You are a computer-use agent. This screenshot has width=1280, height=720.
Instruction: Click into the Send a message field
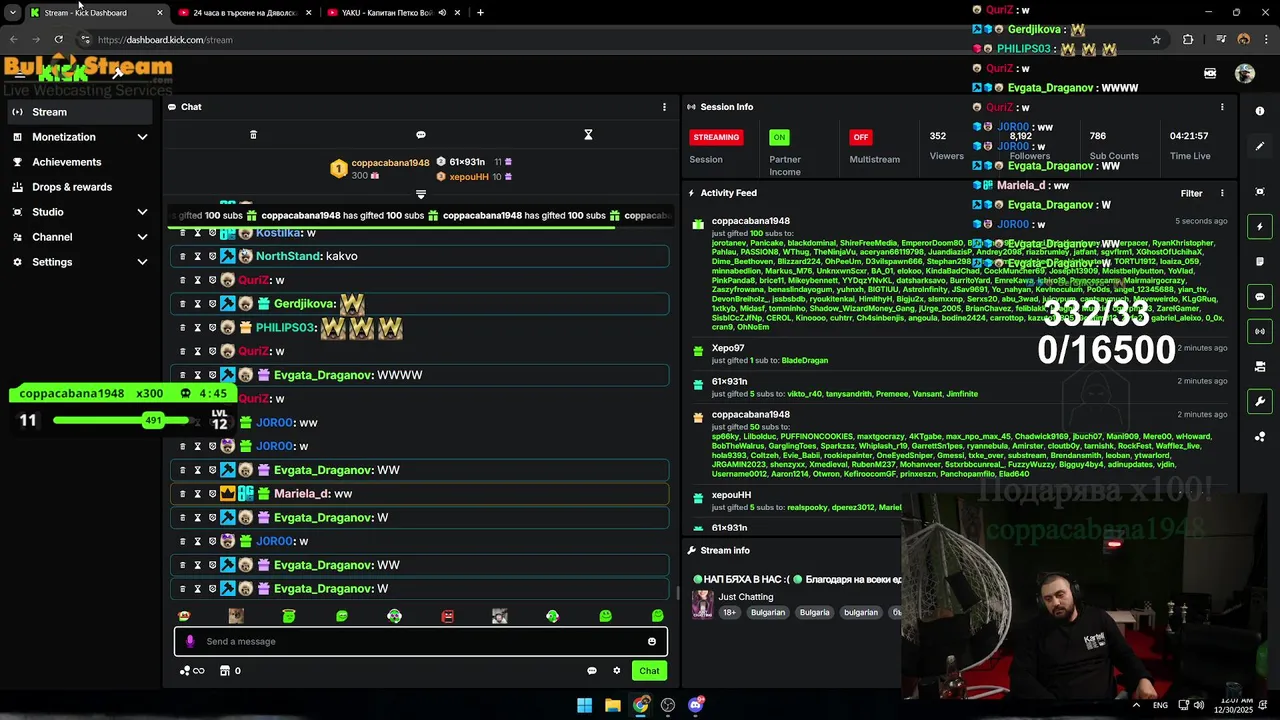(x=421, y=642)
